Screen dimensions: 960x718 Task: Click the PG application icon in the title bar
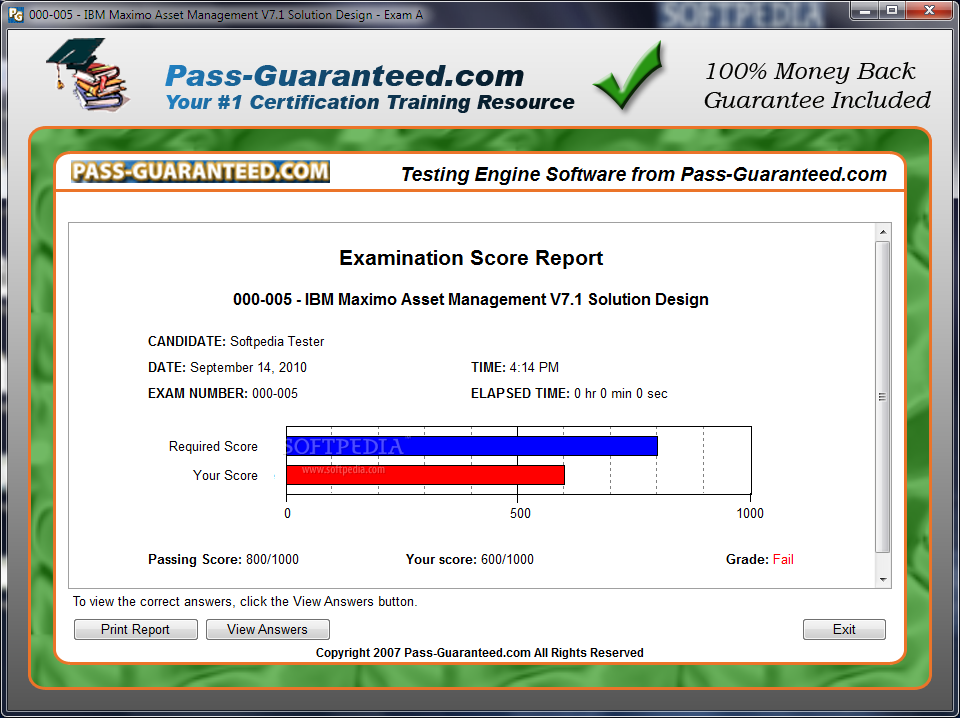pyautogui.click(x=16, y=14)
